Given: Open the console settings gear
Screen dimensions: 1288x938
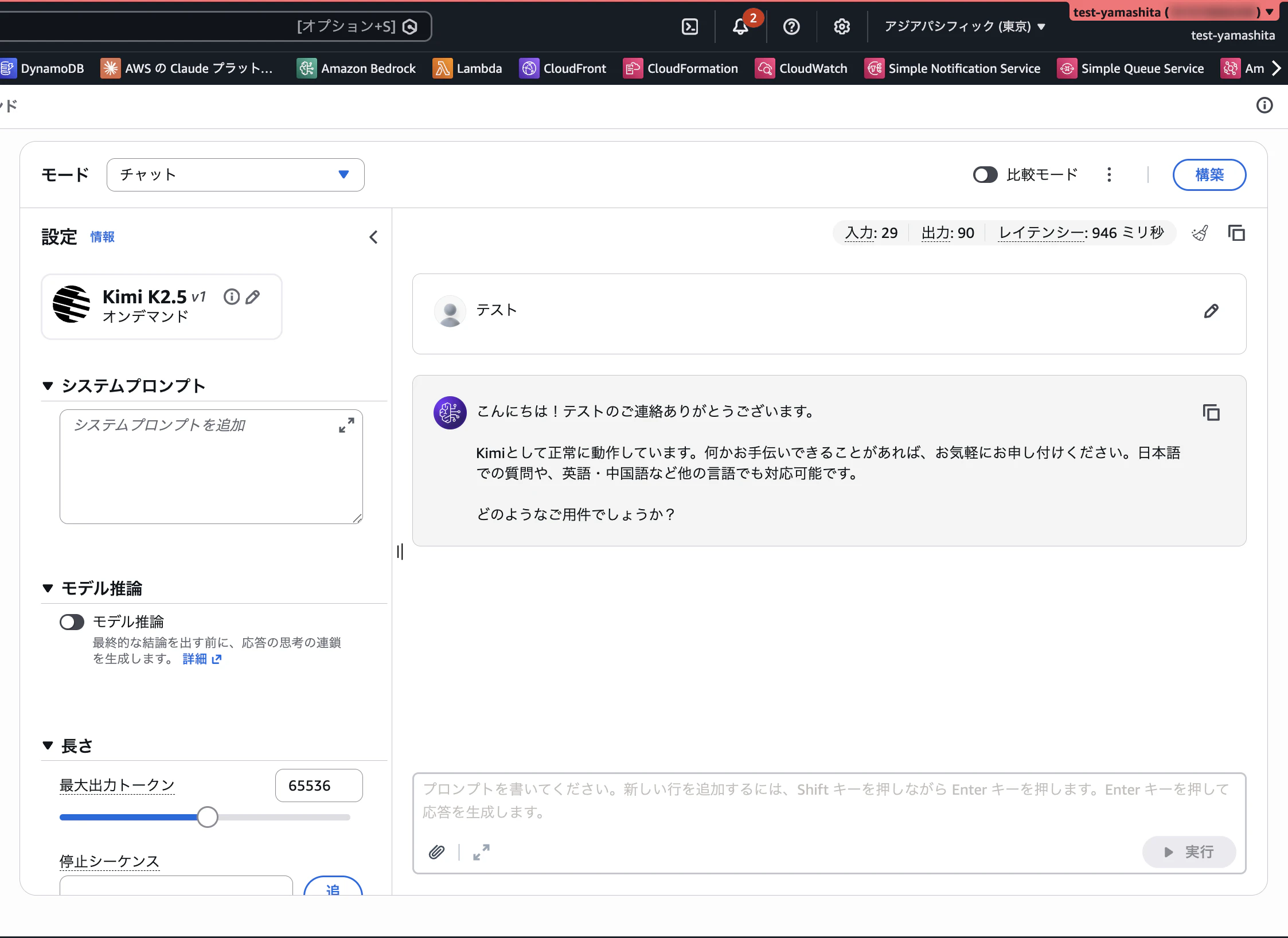Looking at the screenshot, I should (842, 26).
